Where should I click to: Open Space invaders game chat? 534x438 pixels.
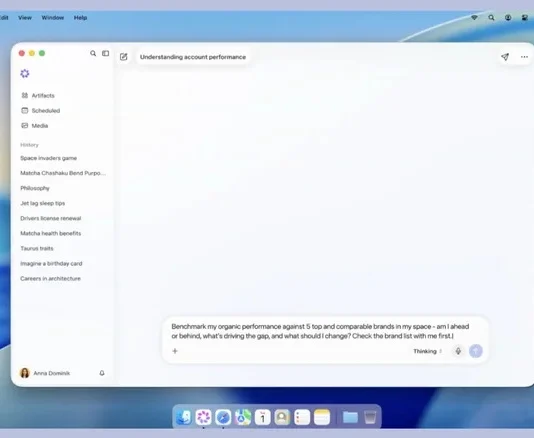pyautogui.click(x=48, y=158)
